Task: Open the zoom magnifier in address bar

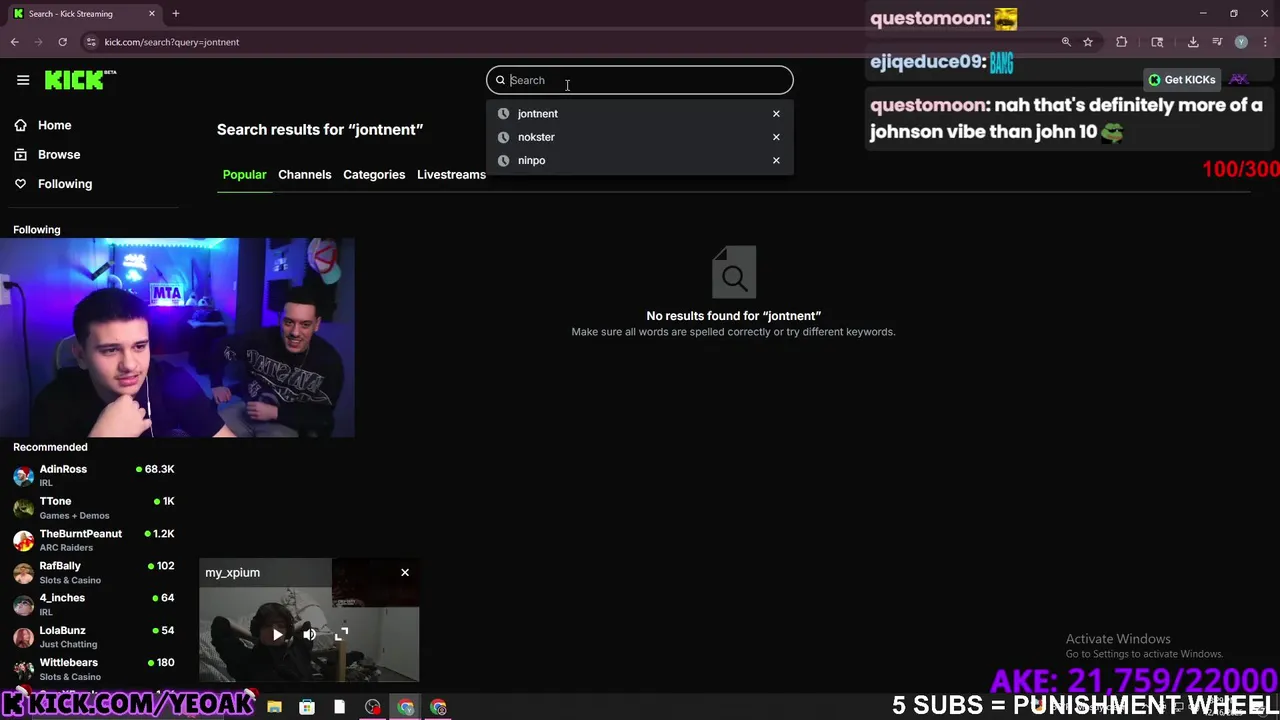Action: [1066, 42]
